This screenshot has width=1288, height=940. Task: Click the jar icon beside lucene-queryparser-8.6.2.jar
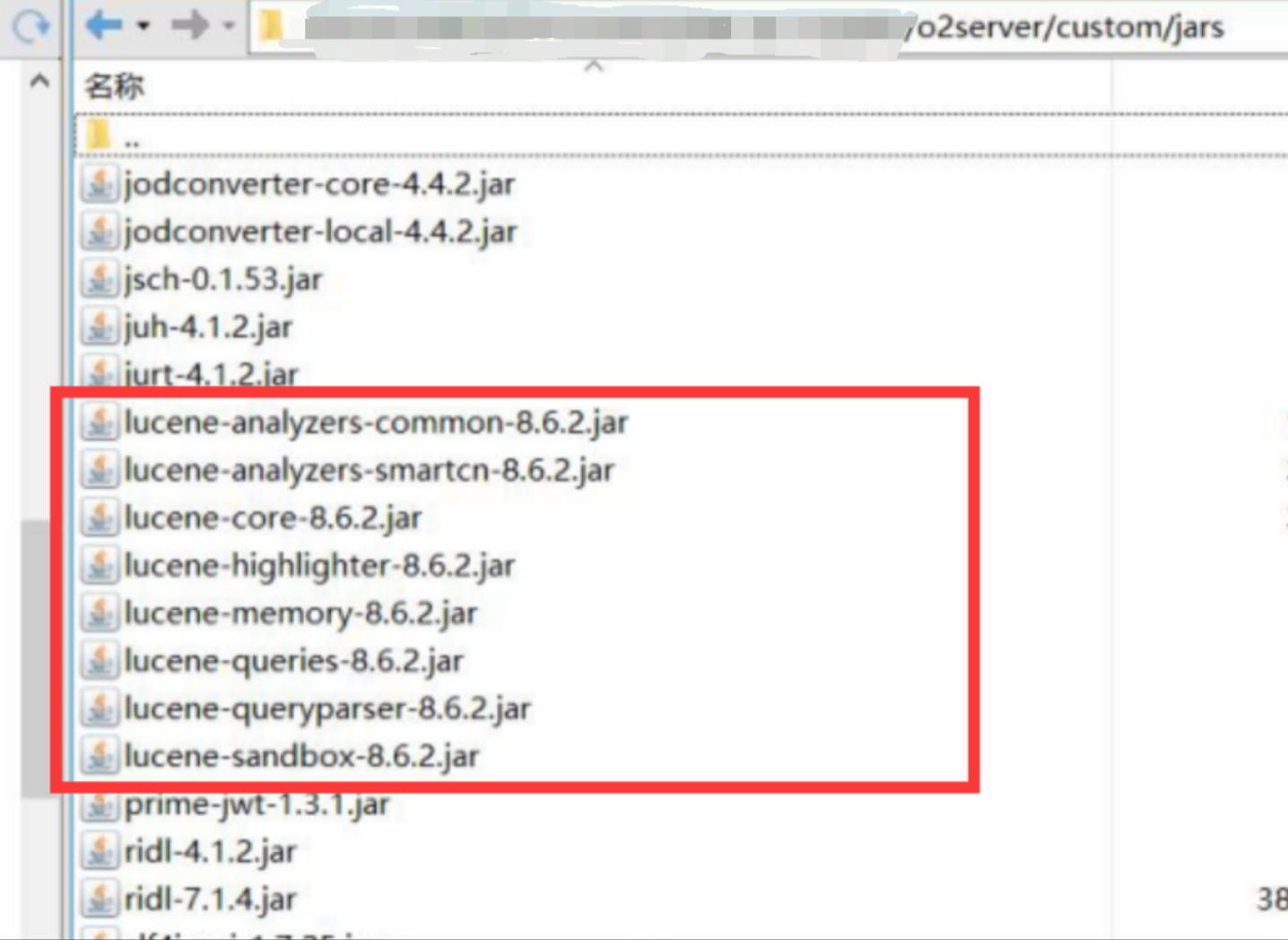100,709
